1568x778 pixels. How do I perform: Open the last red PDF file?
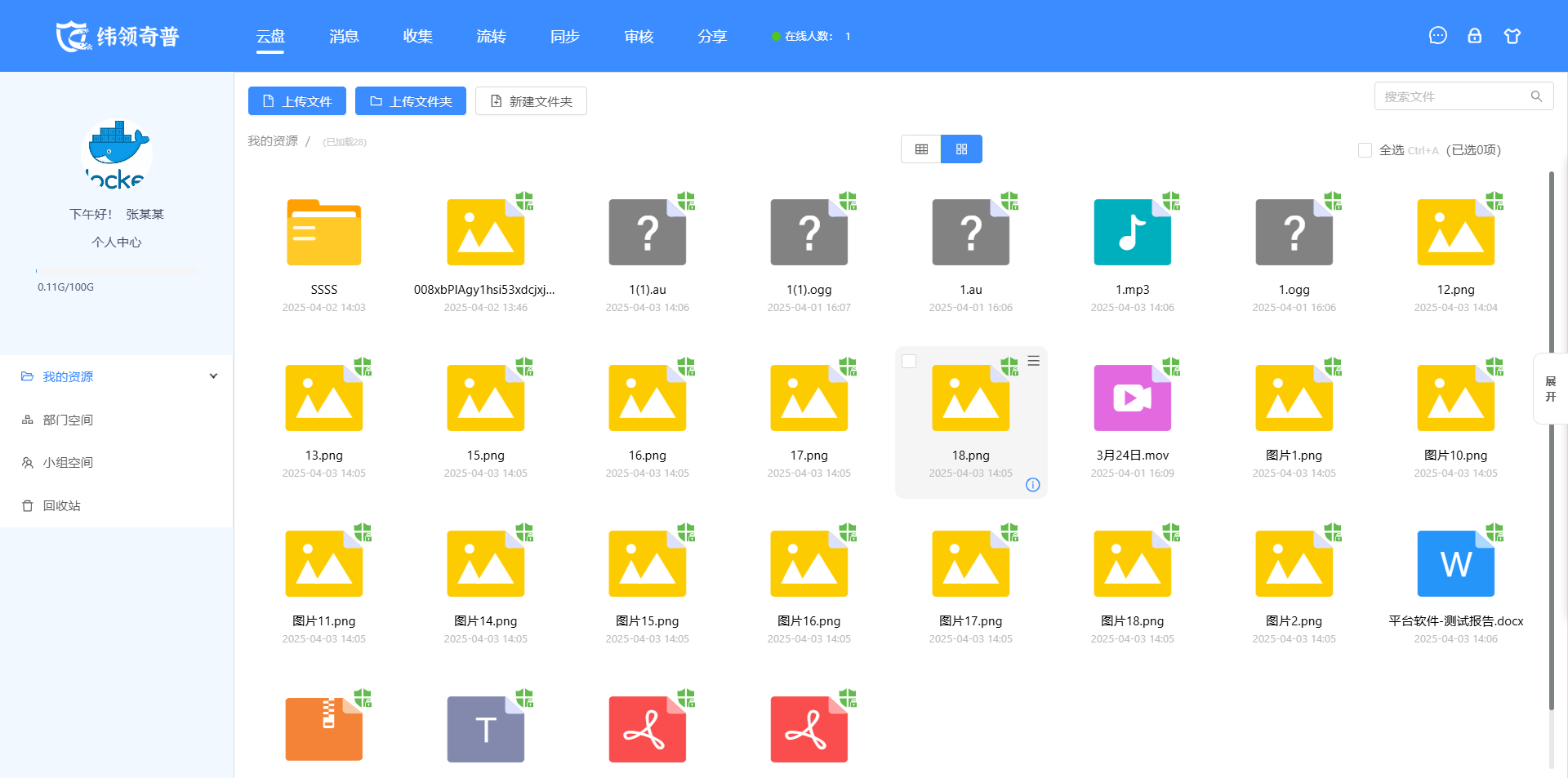[809, 729]
